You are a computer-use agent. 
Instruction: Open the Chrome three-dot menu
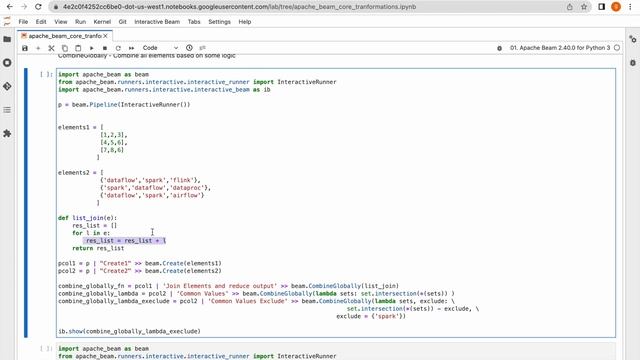point(631,7)
